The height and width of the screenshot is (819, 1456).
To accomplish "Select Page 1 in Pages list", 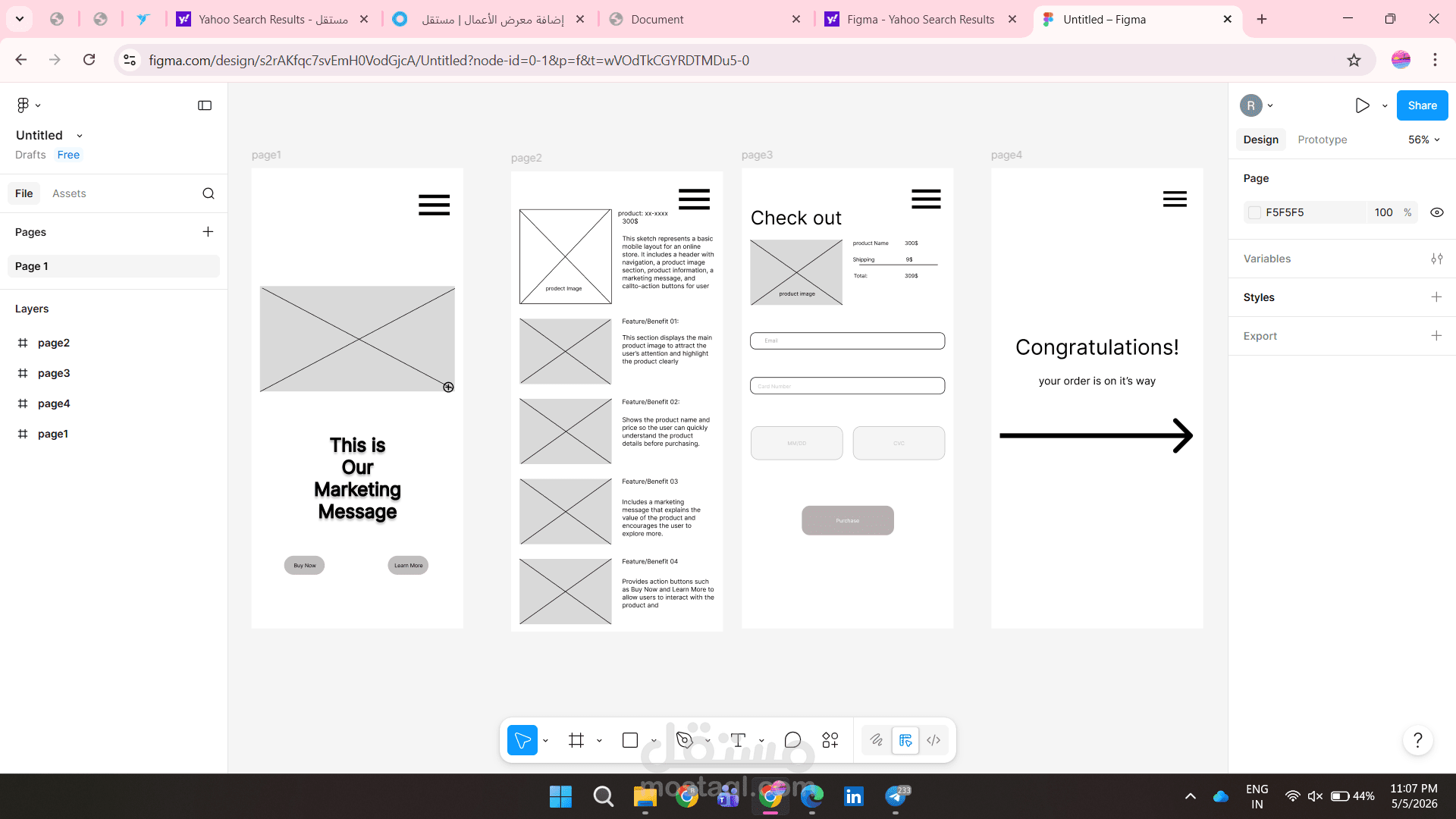I will coord(114,266).
